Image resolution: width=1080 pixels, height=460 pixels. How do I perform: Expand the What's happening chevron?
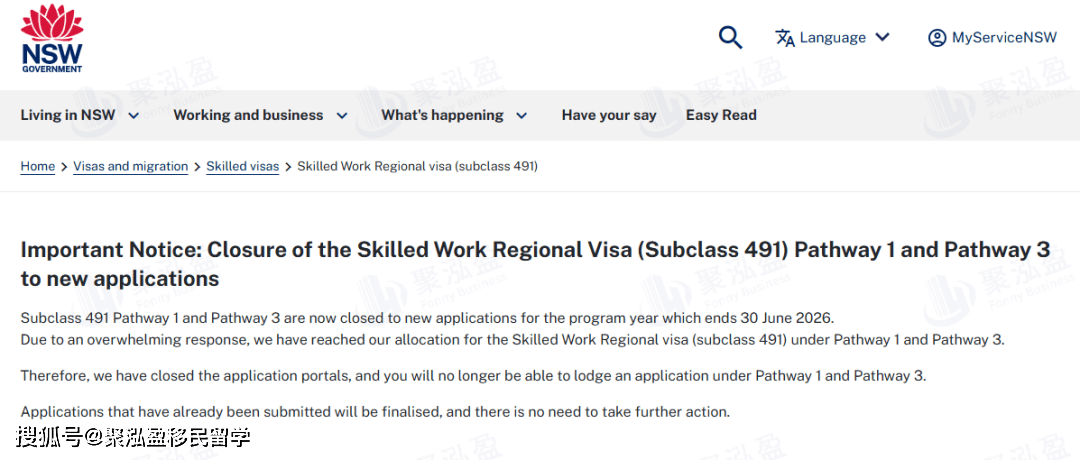tap(521, 116)
